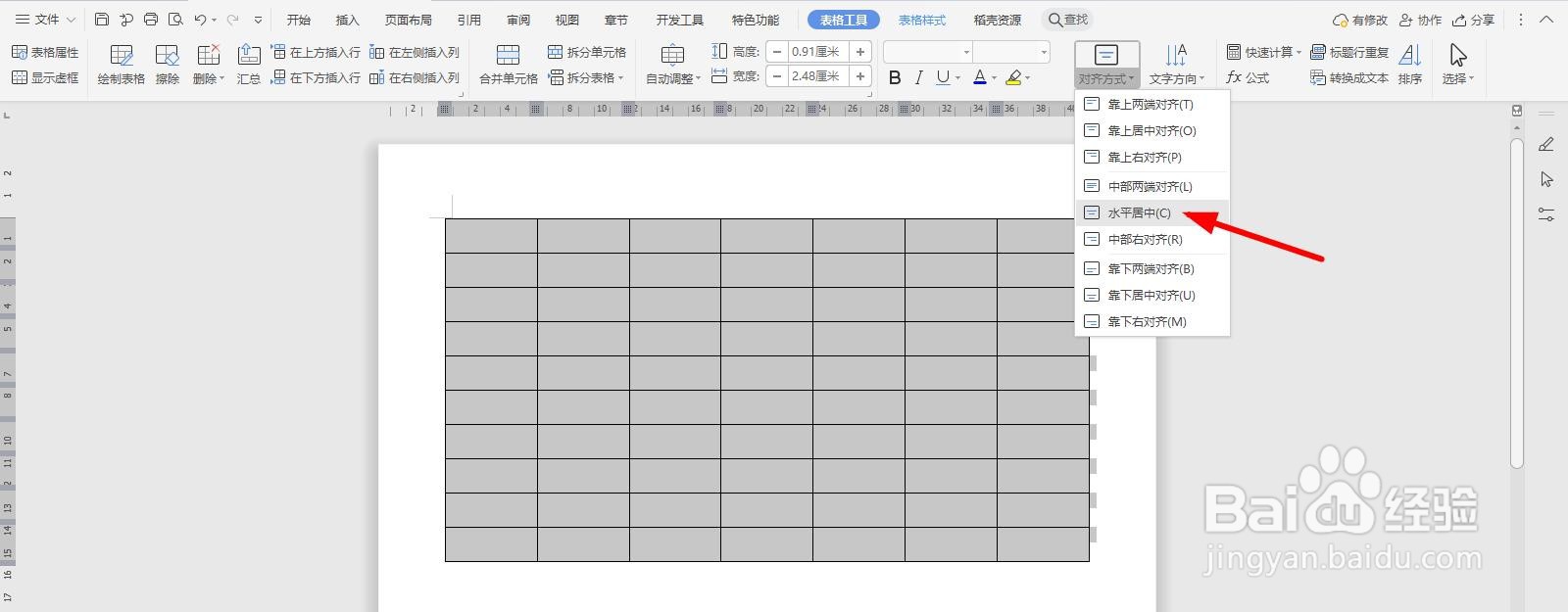This screenshot has height=612, width=1568.
Task: Click 在下方插入行 insert row below
Action: (316, 77)
